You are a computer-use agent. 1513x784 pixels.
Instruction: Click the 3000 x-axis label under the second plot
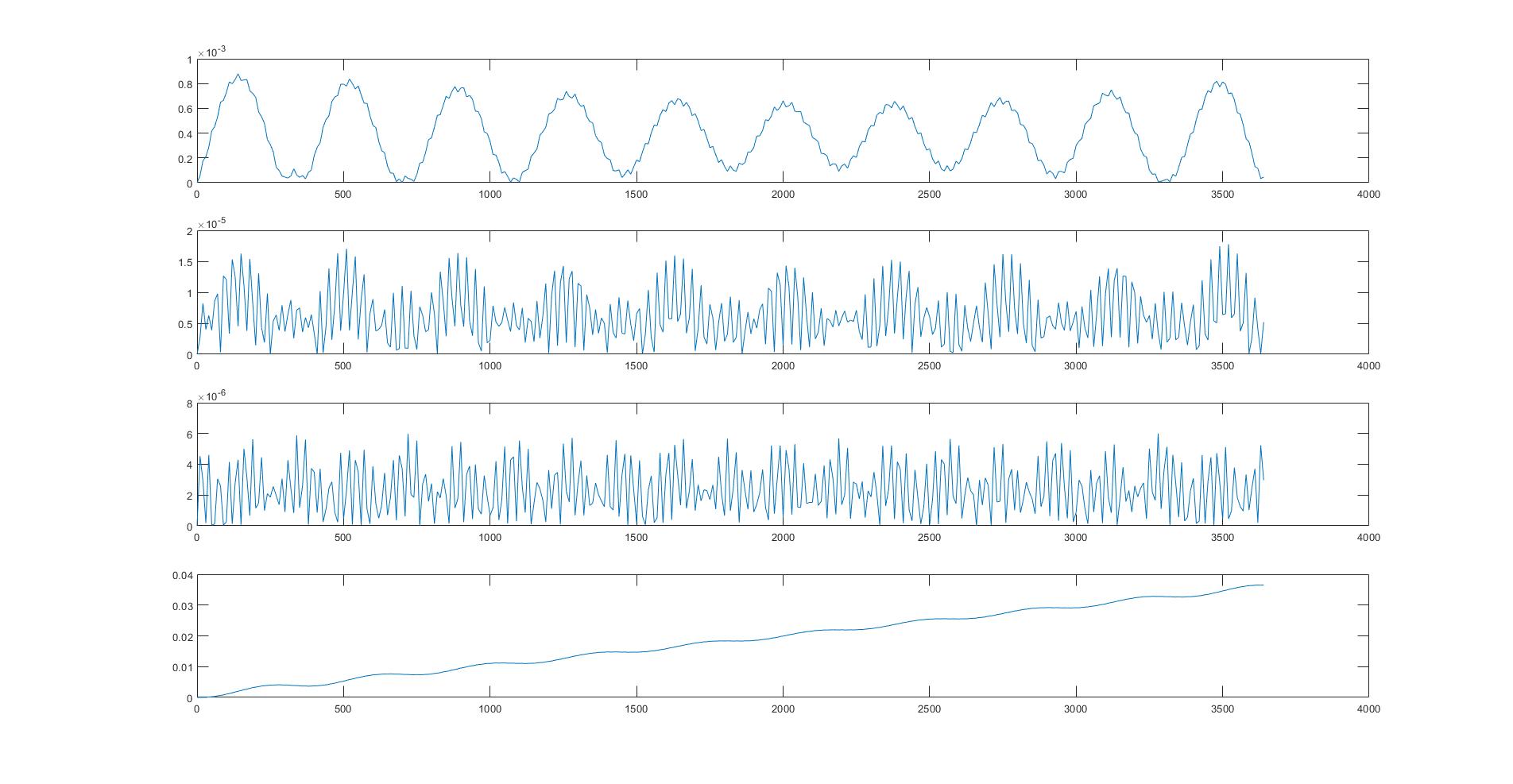coord(1076,365)
